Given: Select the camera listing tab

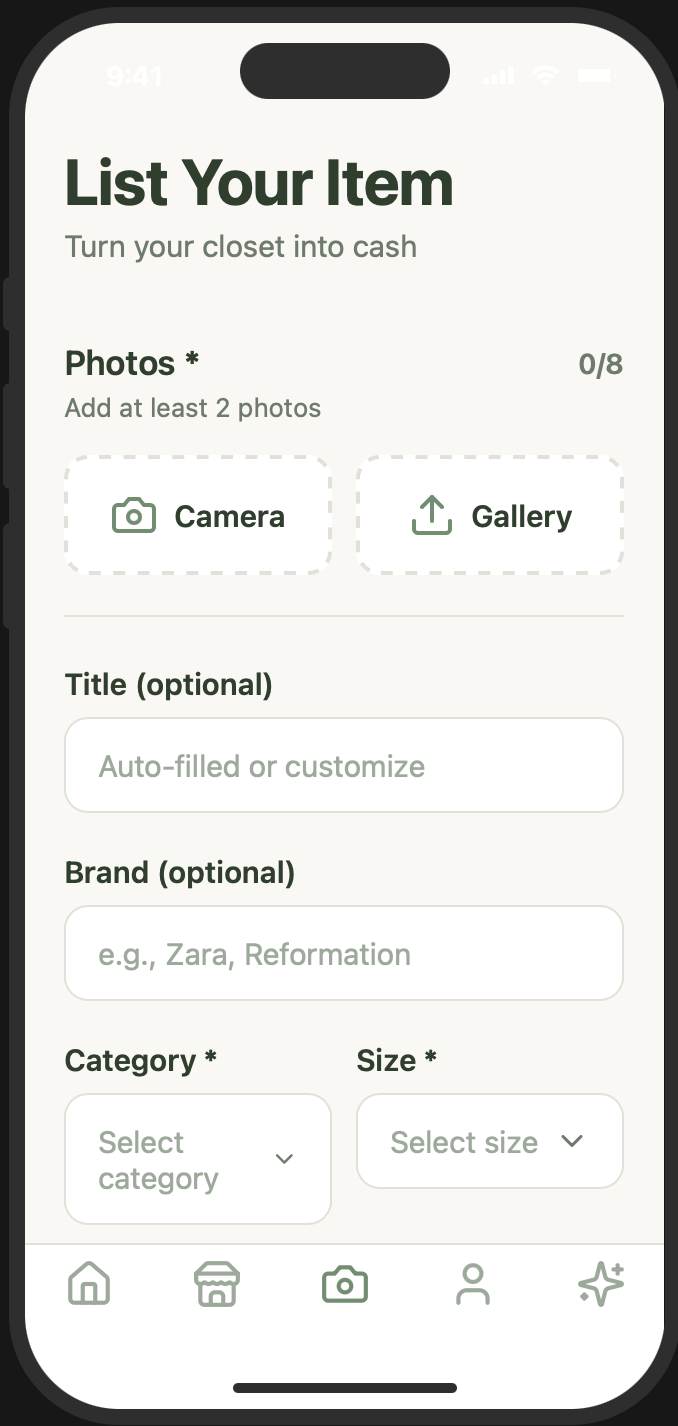Looking at the screenshot, I should tap(345, 1284).
